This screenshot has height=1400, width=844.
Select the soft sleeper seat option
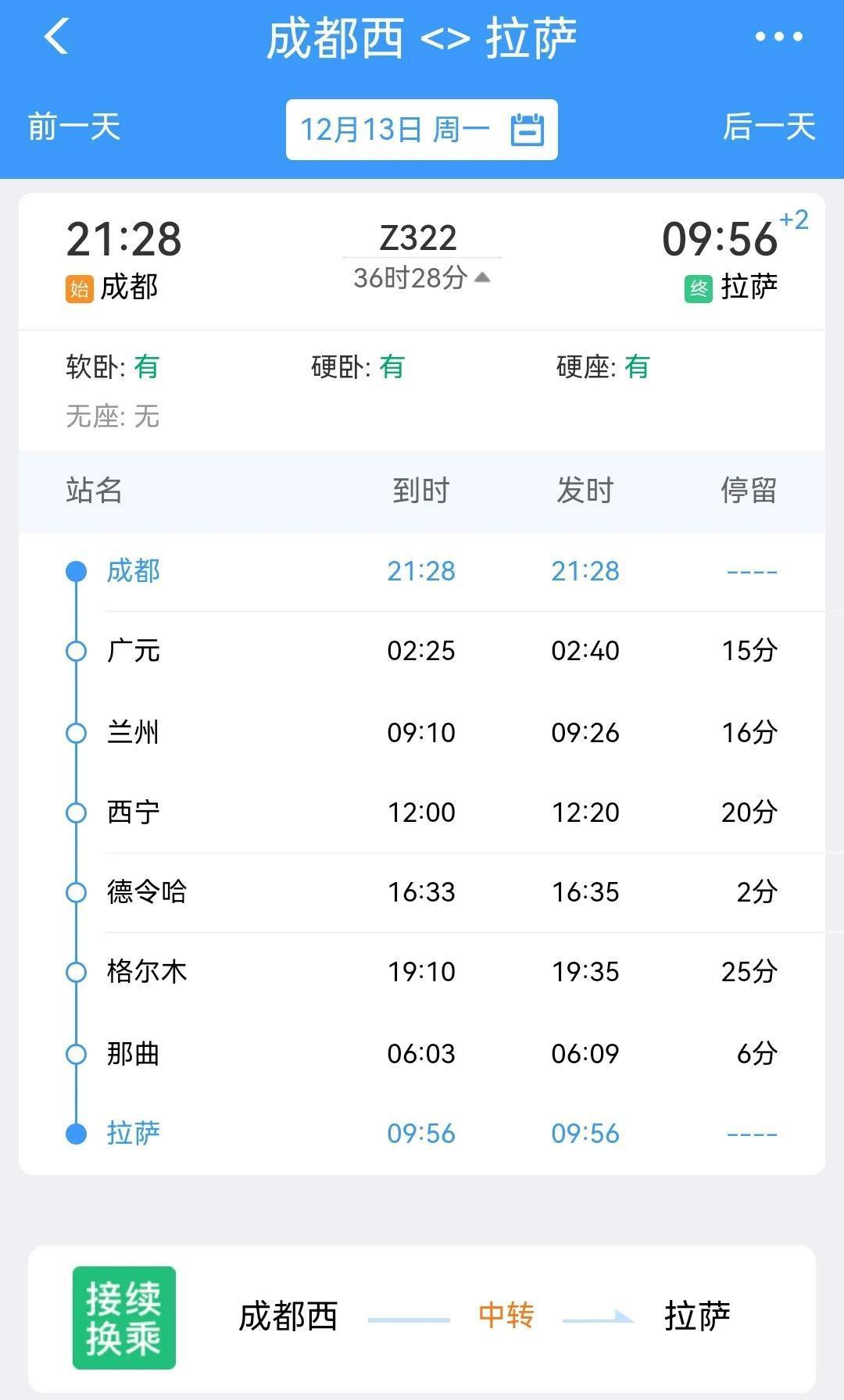[x=113, y=366]
